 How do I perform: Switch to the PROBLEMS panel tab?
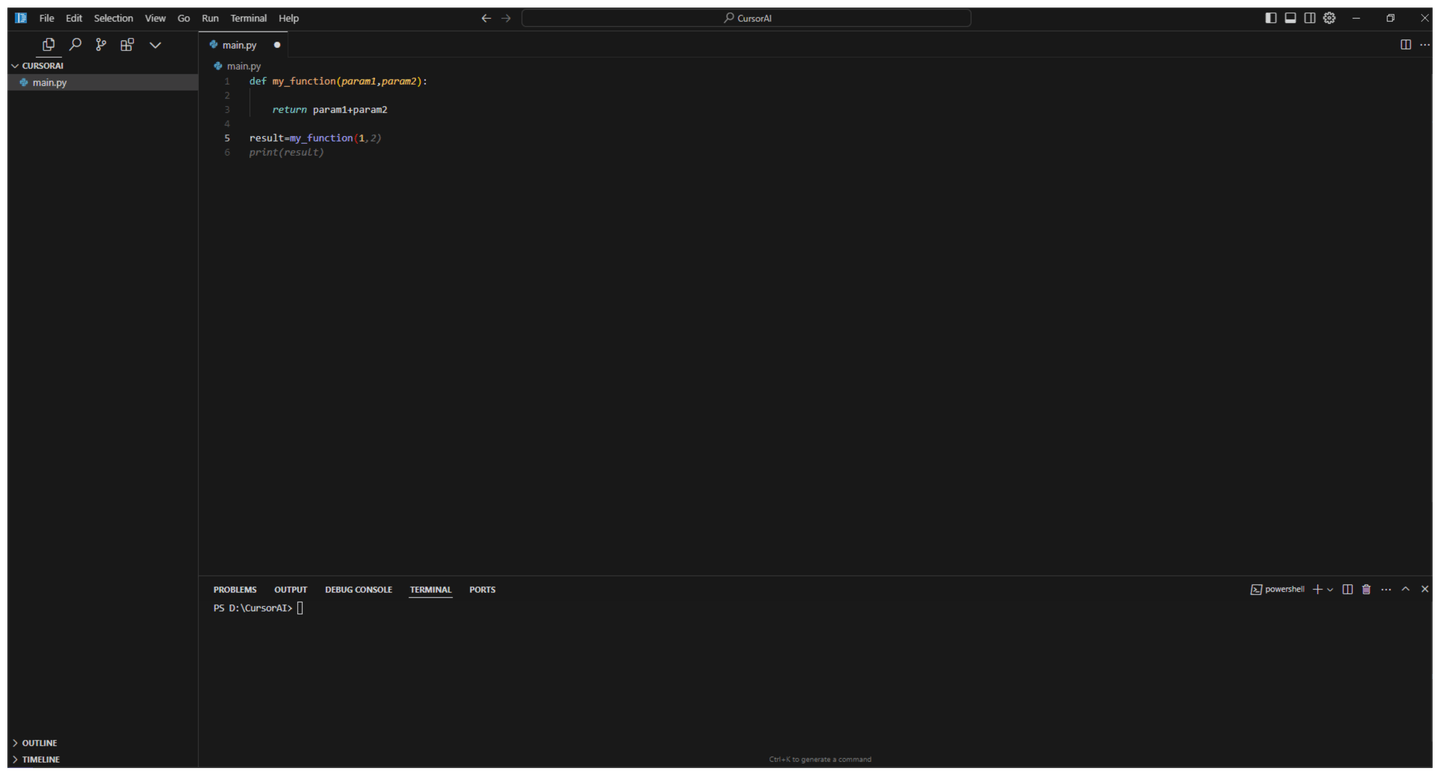(x=235, y=590)
